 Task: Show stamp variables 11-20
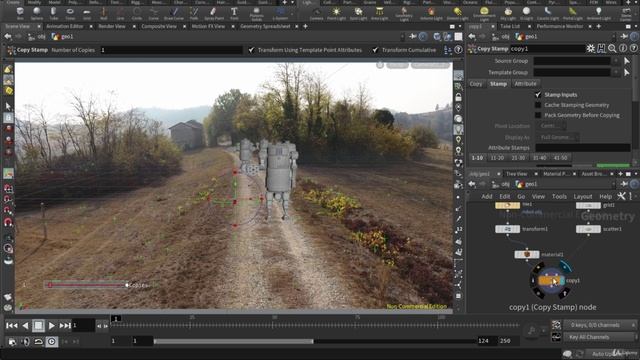(497, 158)
